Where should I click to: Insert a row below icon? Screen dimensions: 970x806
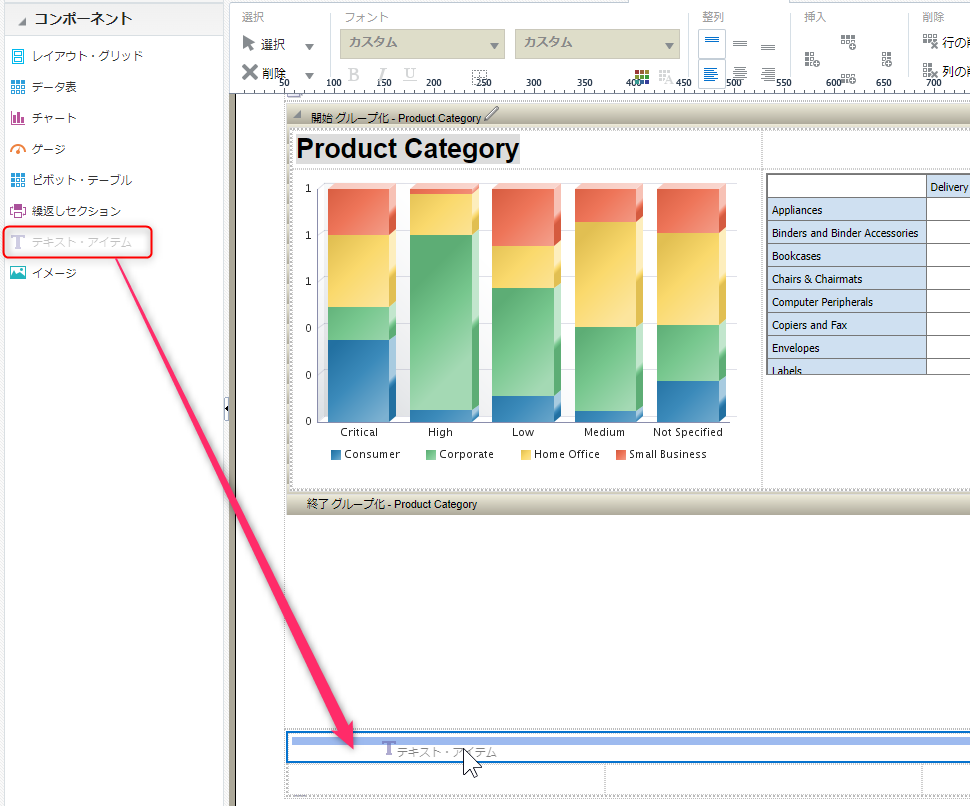848,79
